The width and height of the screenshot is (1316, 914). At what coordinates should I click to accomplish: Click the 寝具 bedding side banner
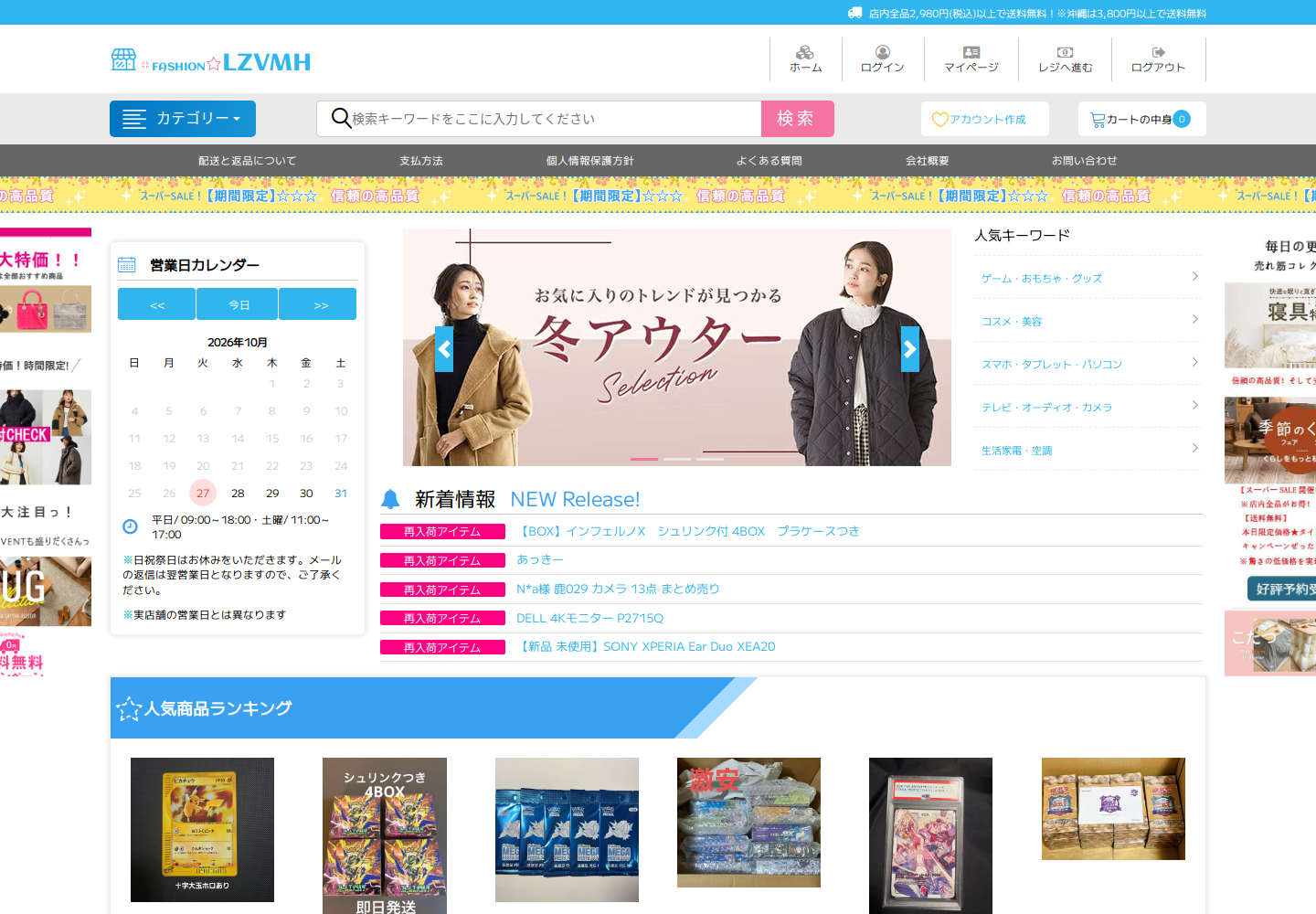(1270, 325)
